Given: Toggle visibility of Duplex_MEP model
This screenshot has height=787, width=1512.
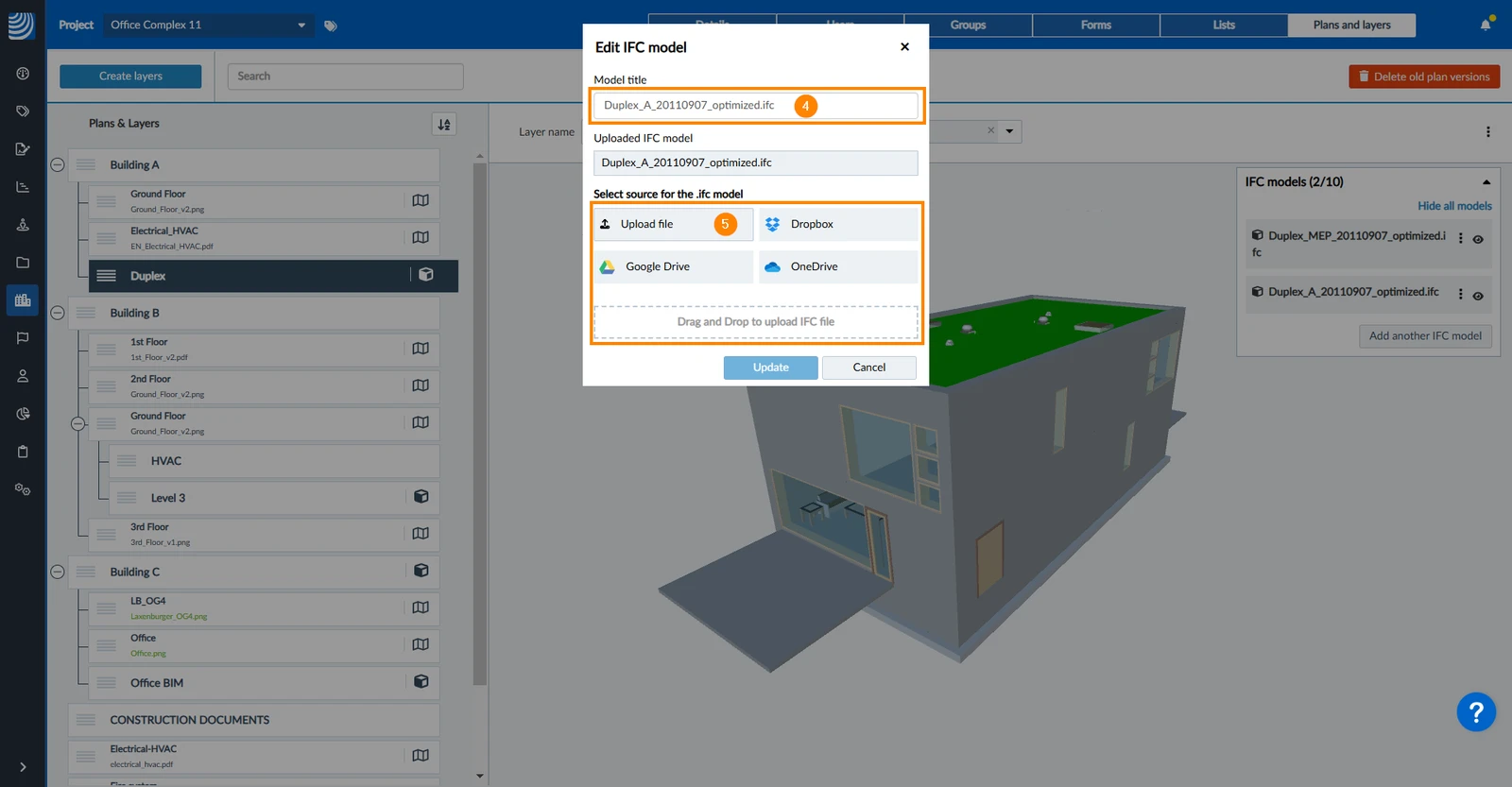Looking at the screenshot, I should (1478, 239).
